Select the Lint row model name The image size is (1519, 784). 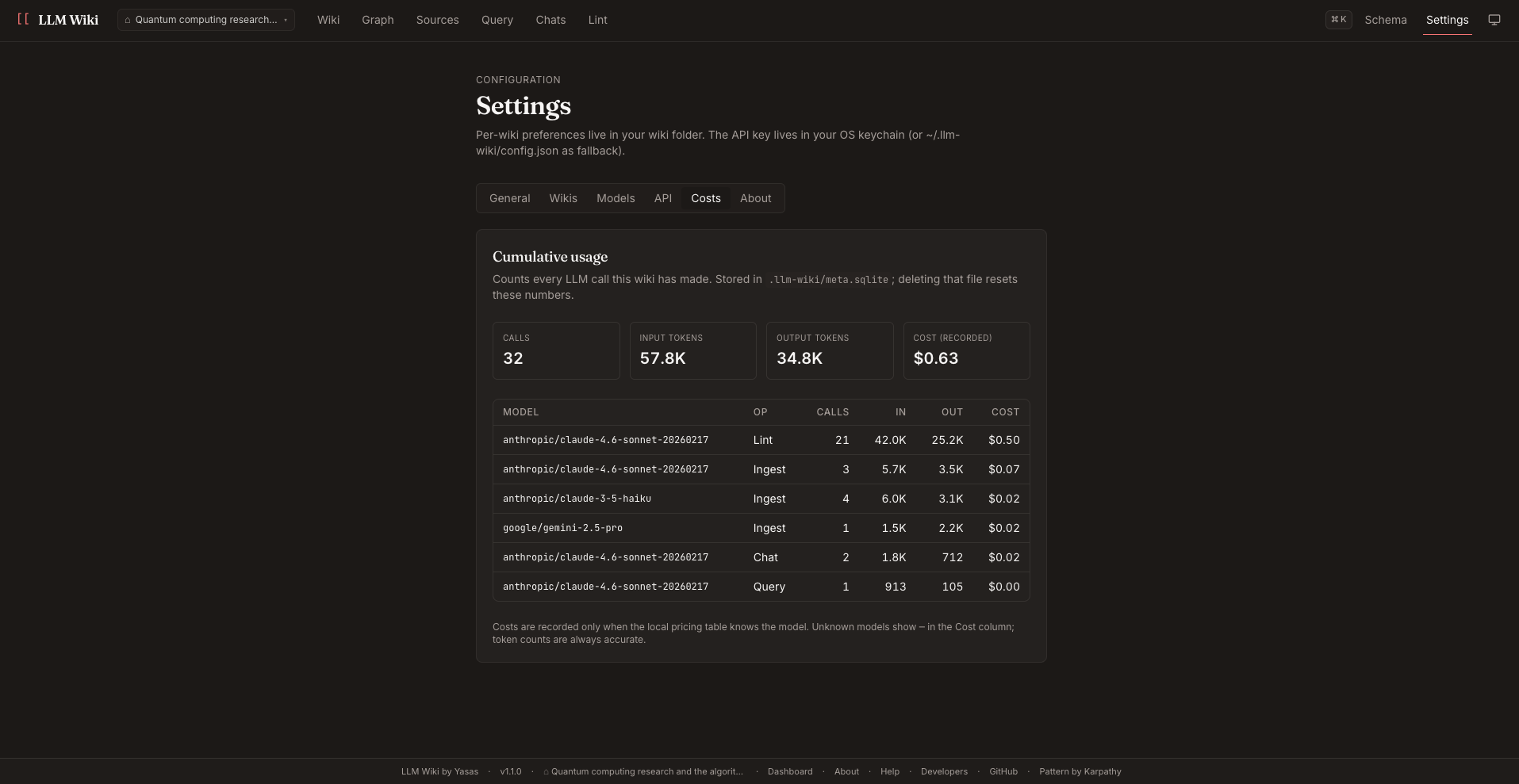605,440
